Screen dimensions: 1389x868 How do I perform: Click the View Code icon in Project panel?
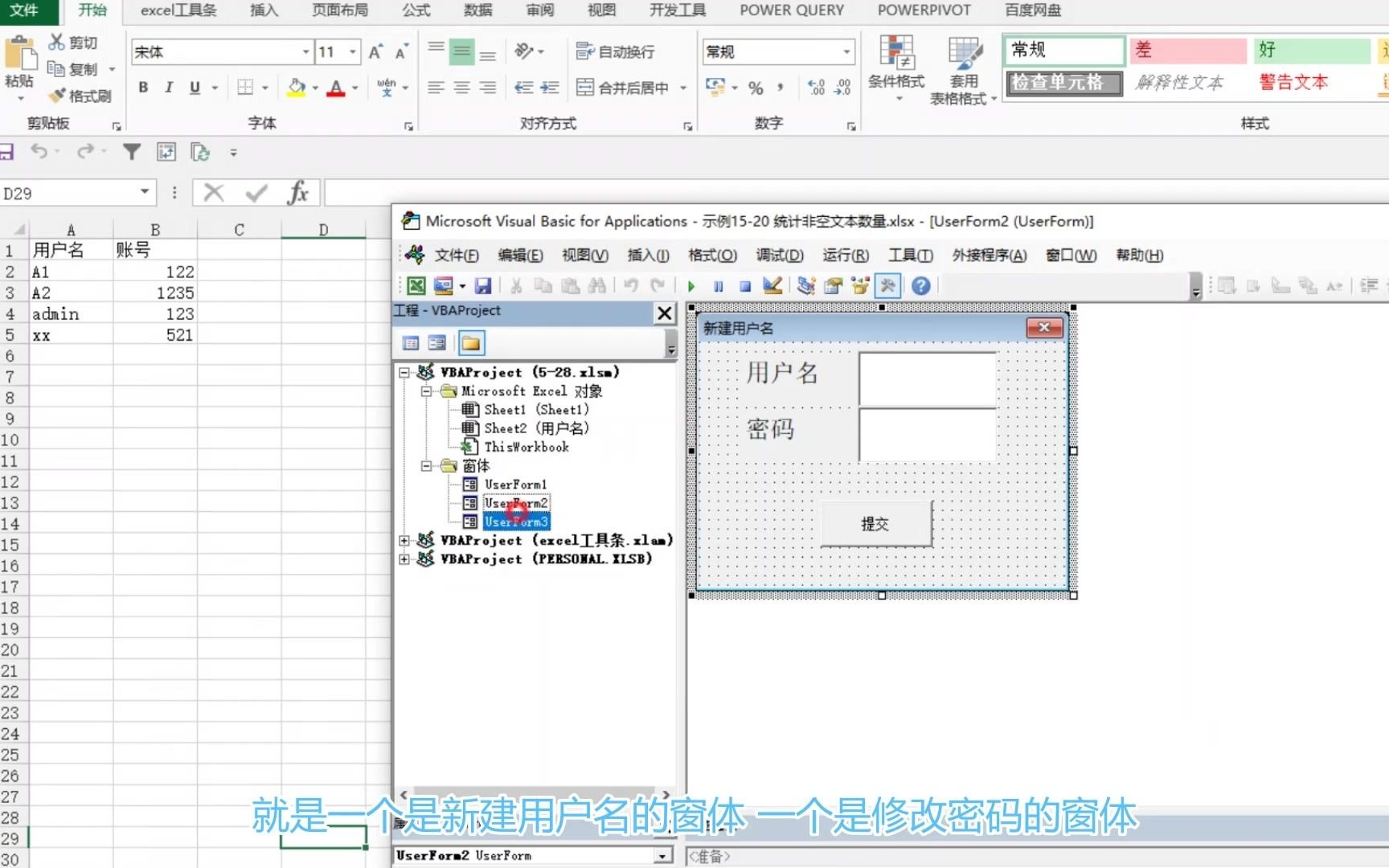[x=411, y=343]
